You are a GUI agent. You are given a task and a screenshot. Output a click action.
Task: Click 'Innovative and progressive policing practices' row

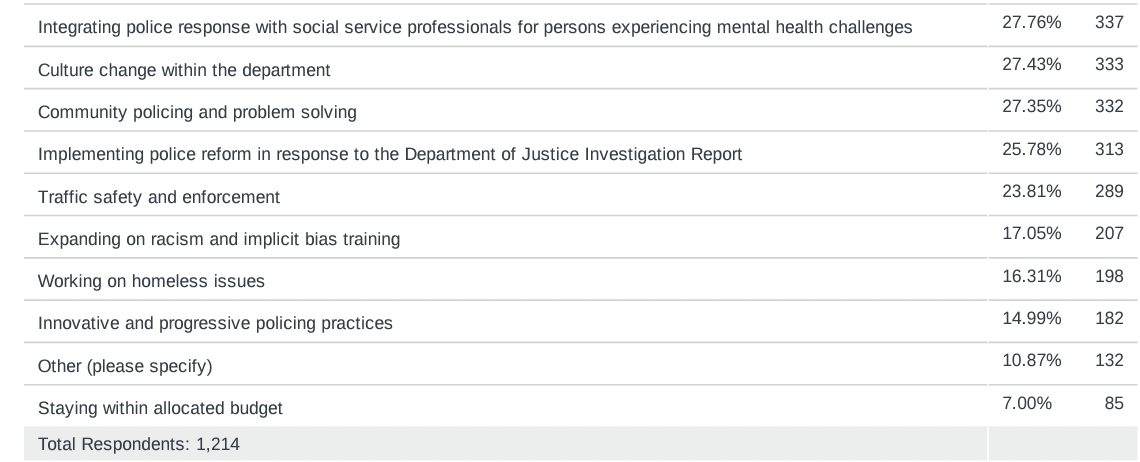point(215,323)
